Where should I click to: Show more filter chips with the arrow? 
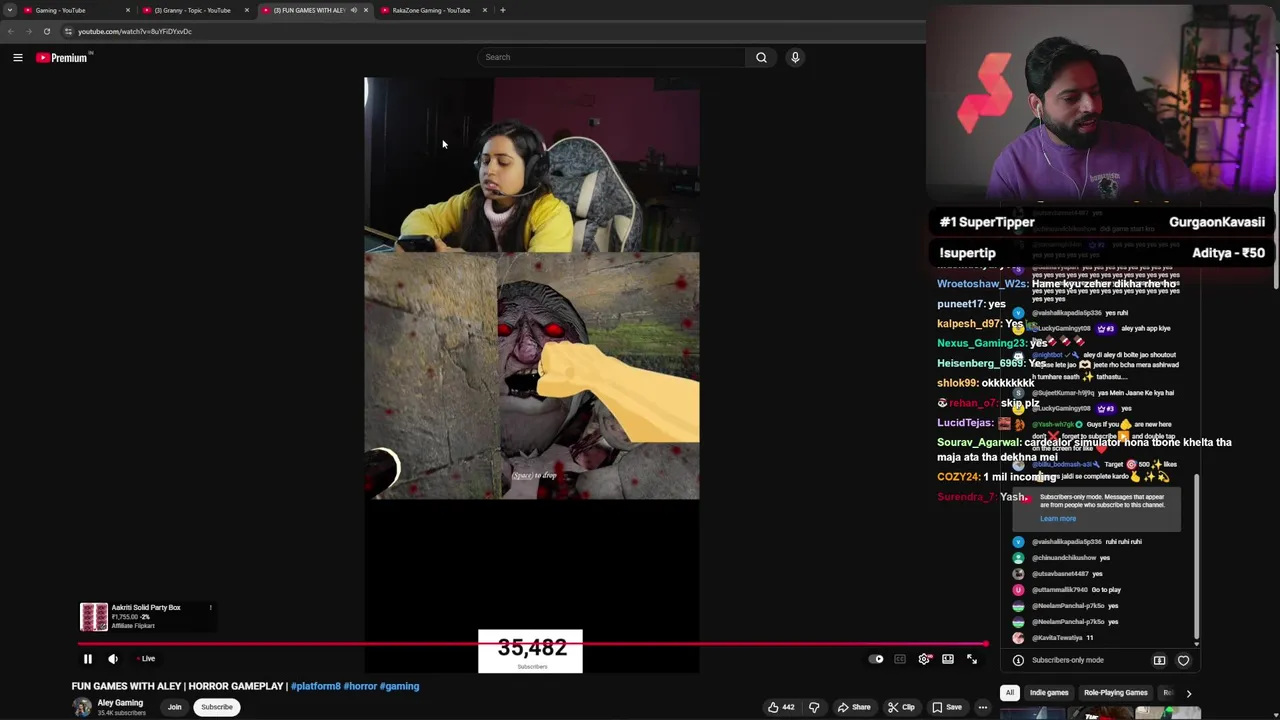point(1188,693)
